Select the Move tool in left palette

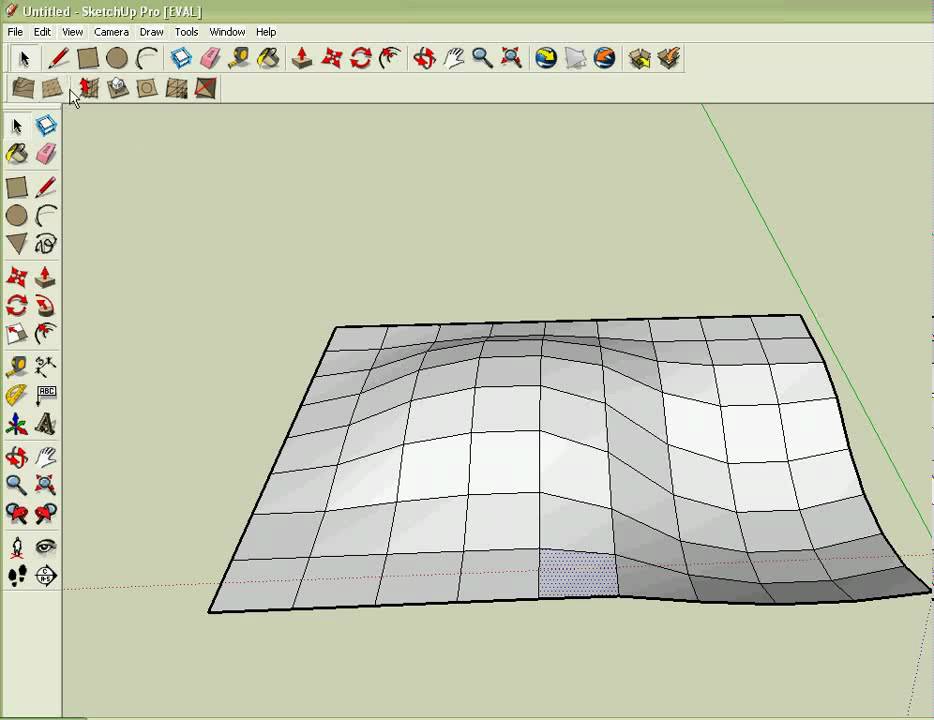pyautogui.click(x=17, y=277)
